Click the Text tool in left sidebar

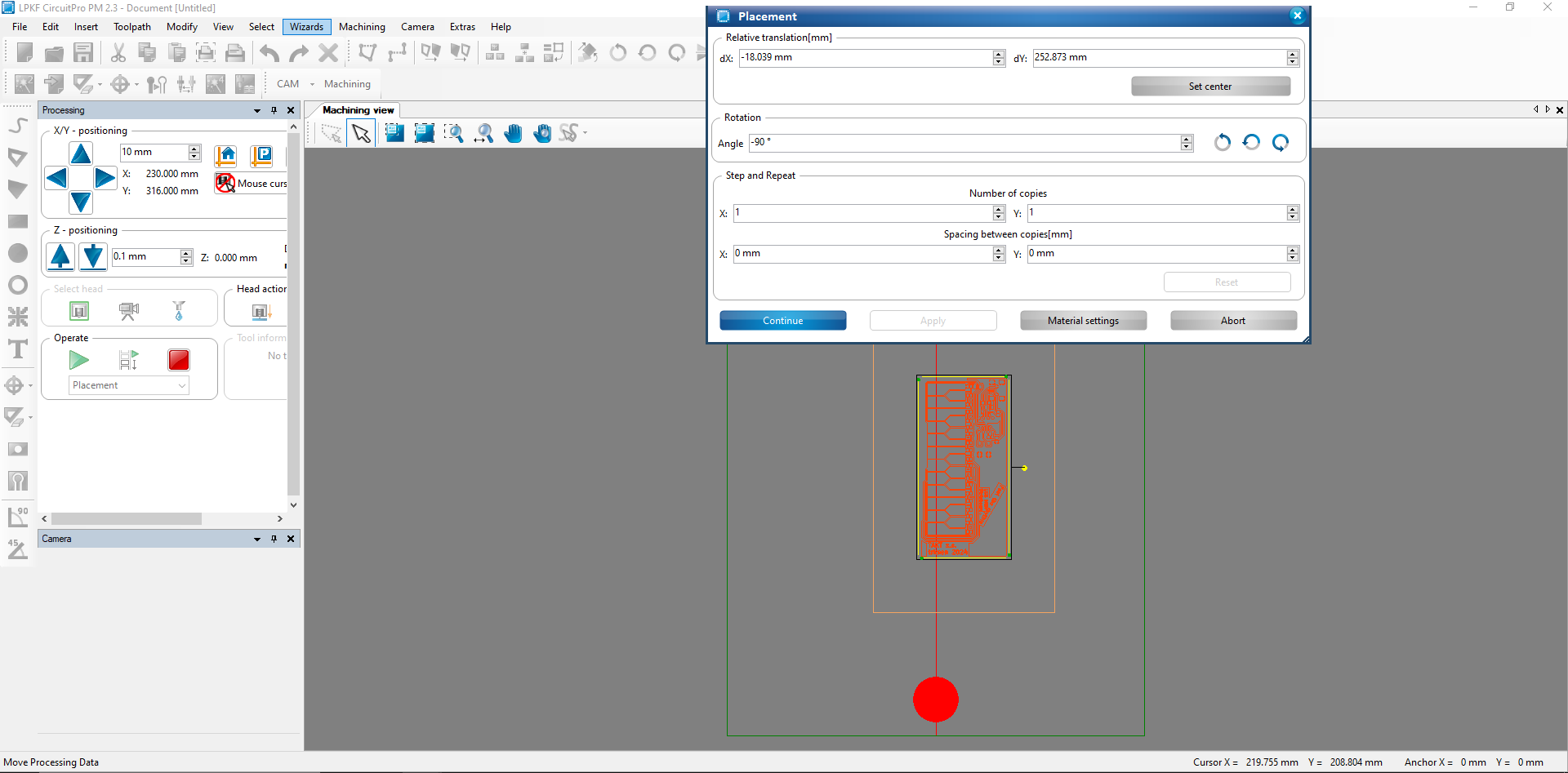(x=17, y=349)
